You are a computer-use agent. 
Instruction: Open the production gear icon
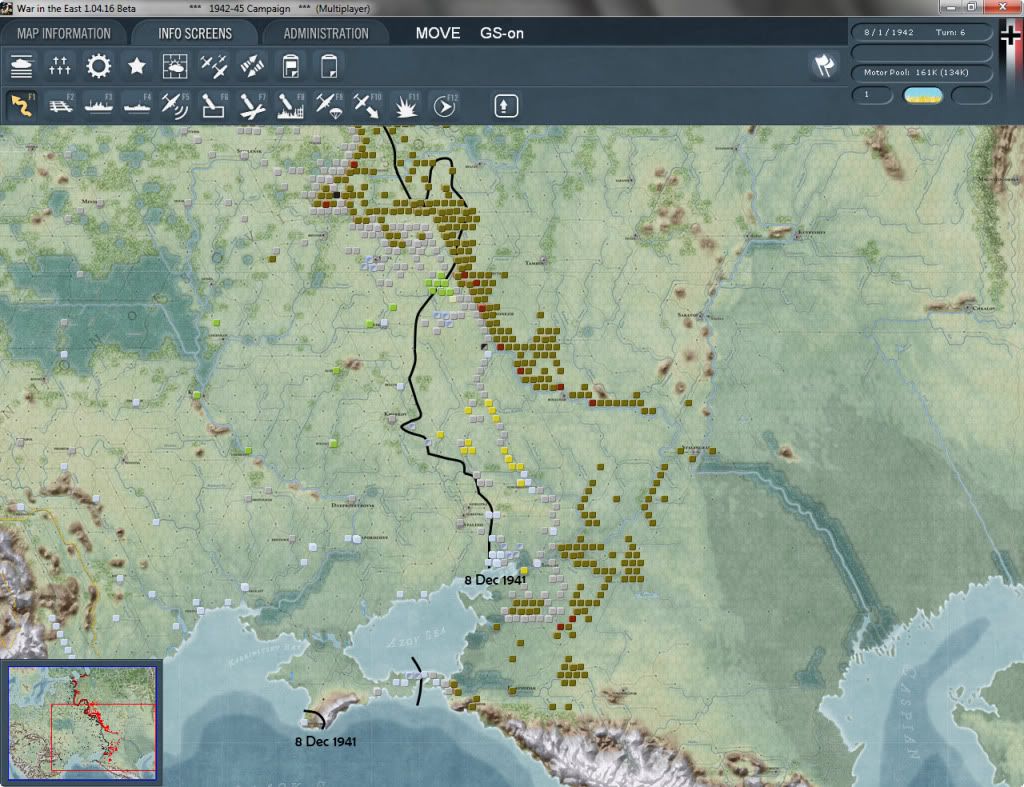[x=99, y=66]
